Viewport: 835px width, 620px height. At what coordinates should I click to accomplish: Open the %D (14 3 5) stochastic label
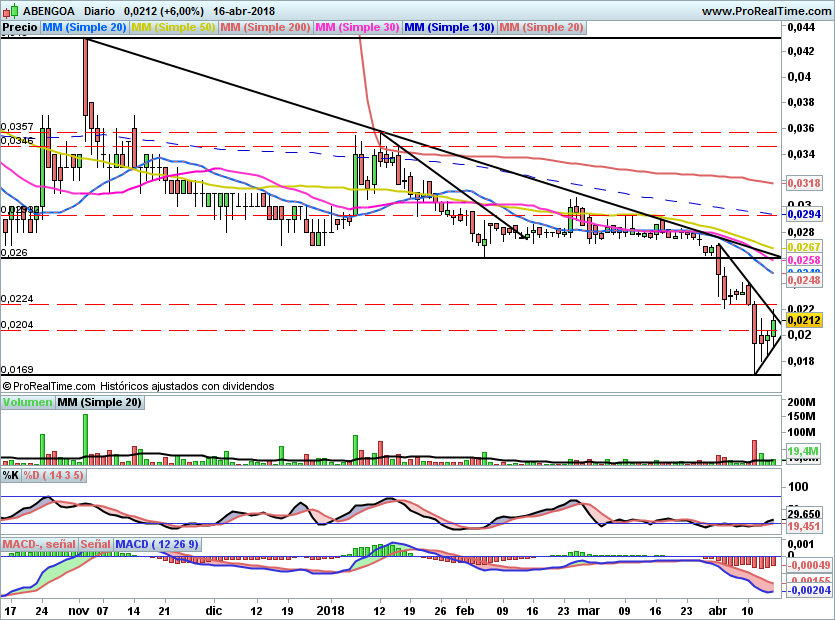pyautogui.click(x=54, y=475)
